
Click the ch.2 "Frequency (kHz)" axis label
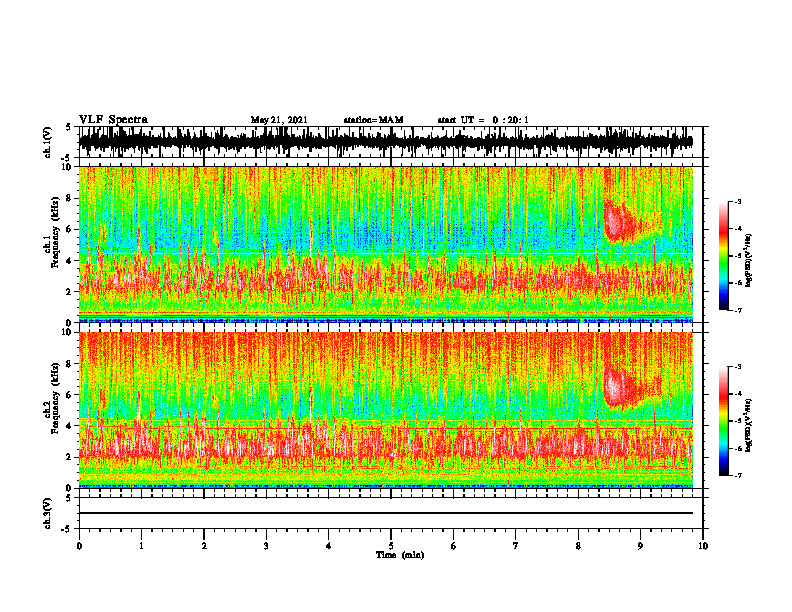tap(56, 398)
